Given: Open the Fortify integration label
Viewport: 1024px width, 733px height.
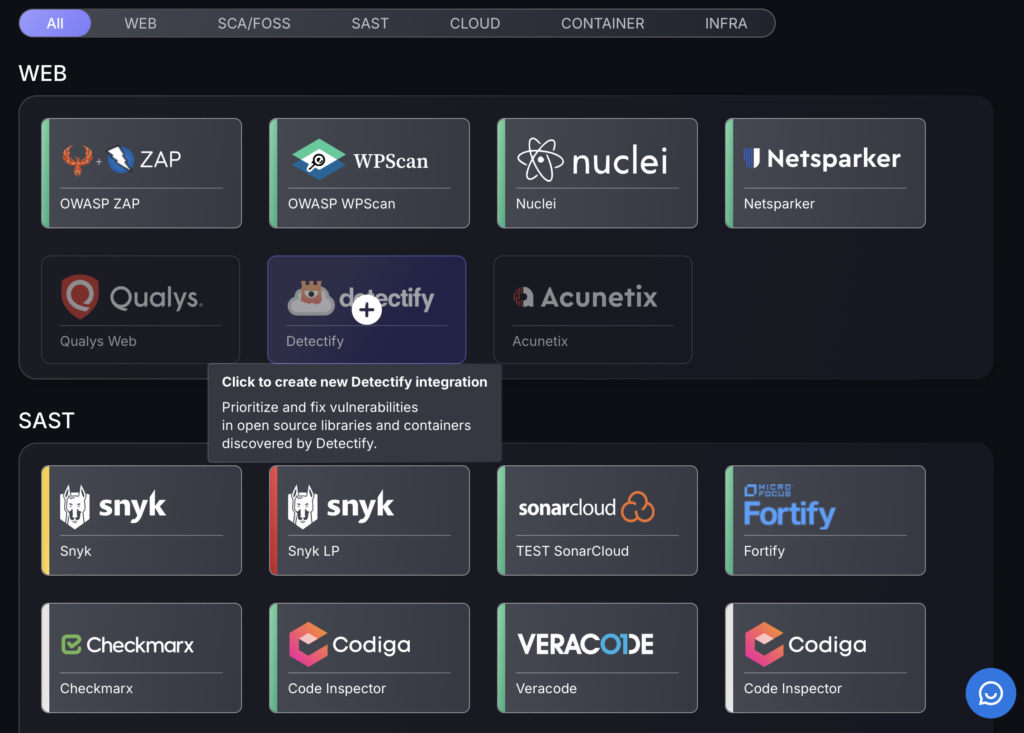Looking at the screenshot, I should point(764,551).
